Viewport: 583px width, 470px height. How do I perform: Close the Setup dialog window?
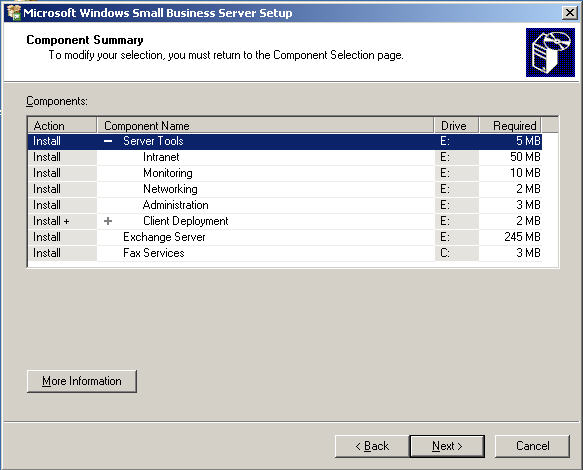click(570, 13)
